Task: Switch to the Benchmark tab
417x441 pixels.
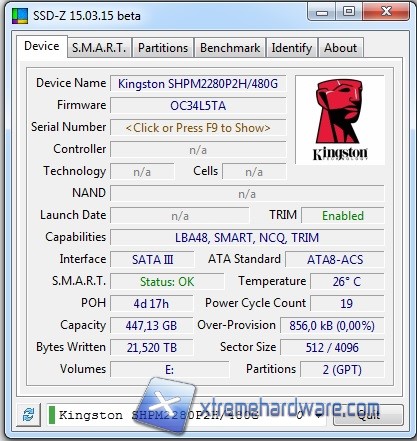Action: coord(230,48)
